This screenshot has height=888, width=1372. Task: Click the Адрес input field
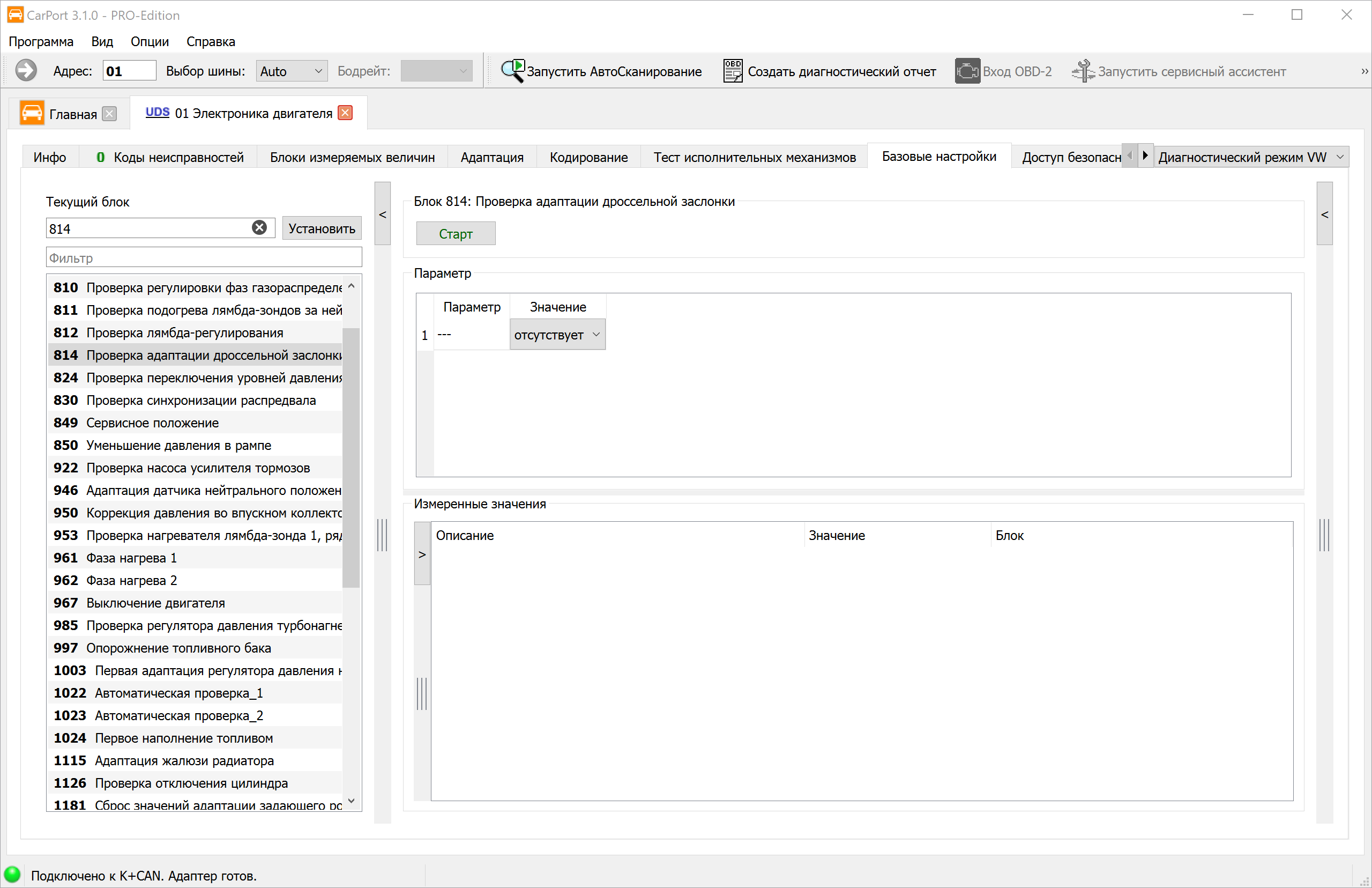coord(129,70)
